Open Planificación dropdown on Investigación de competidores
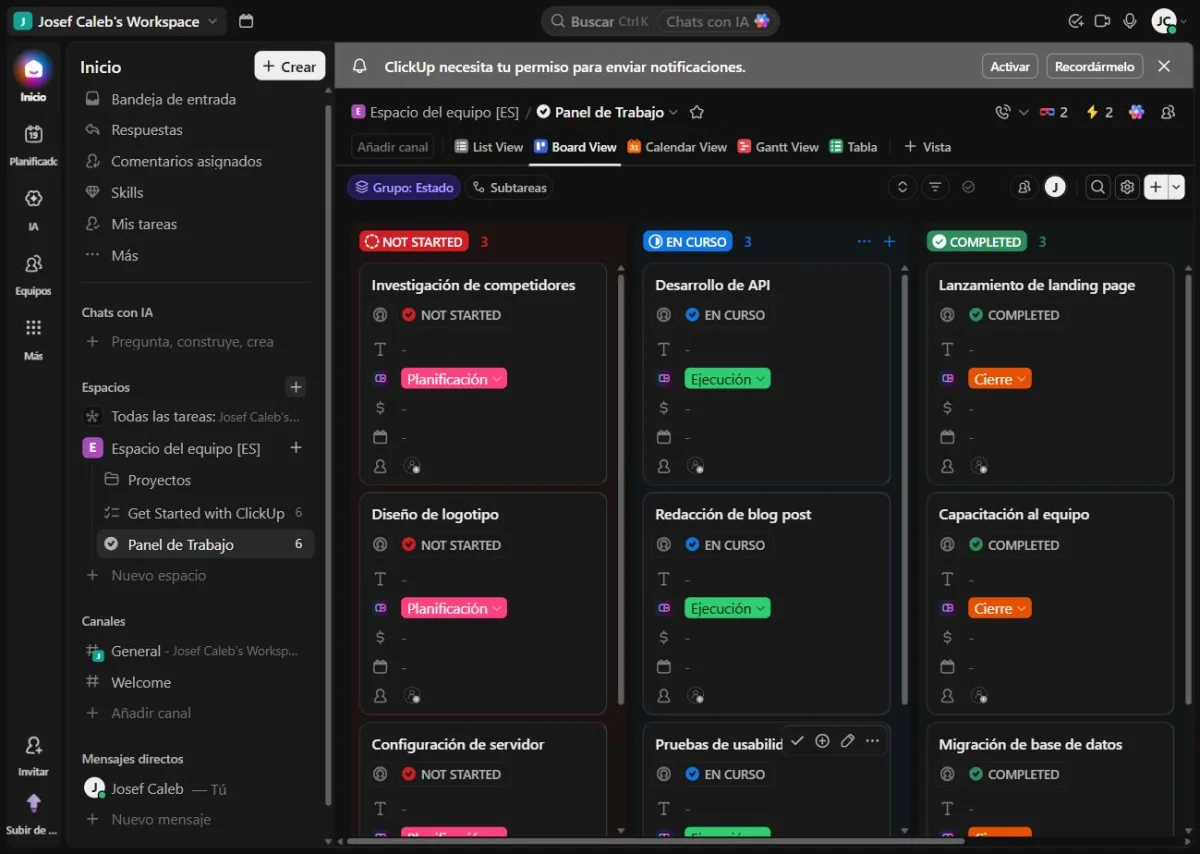 (x=454, y=379)
